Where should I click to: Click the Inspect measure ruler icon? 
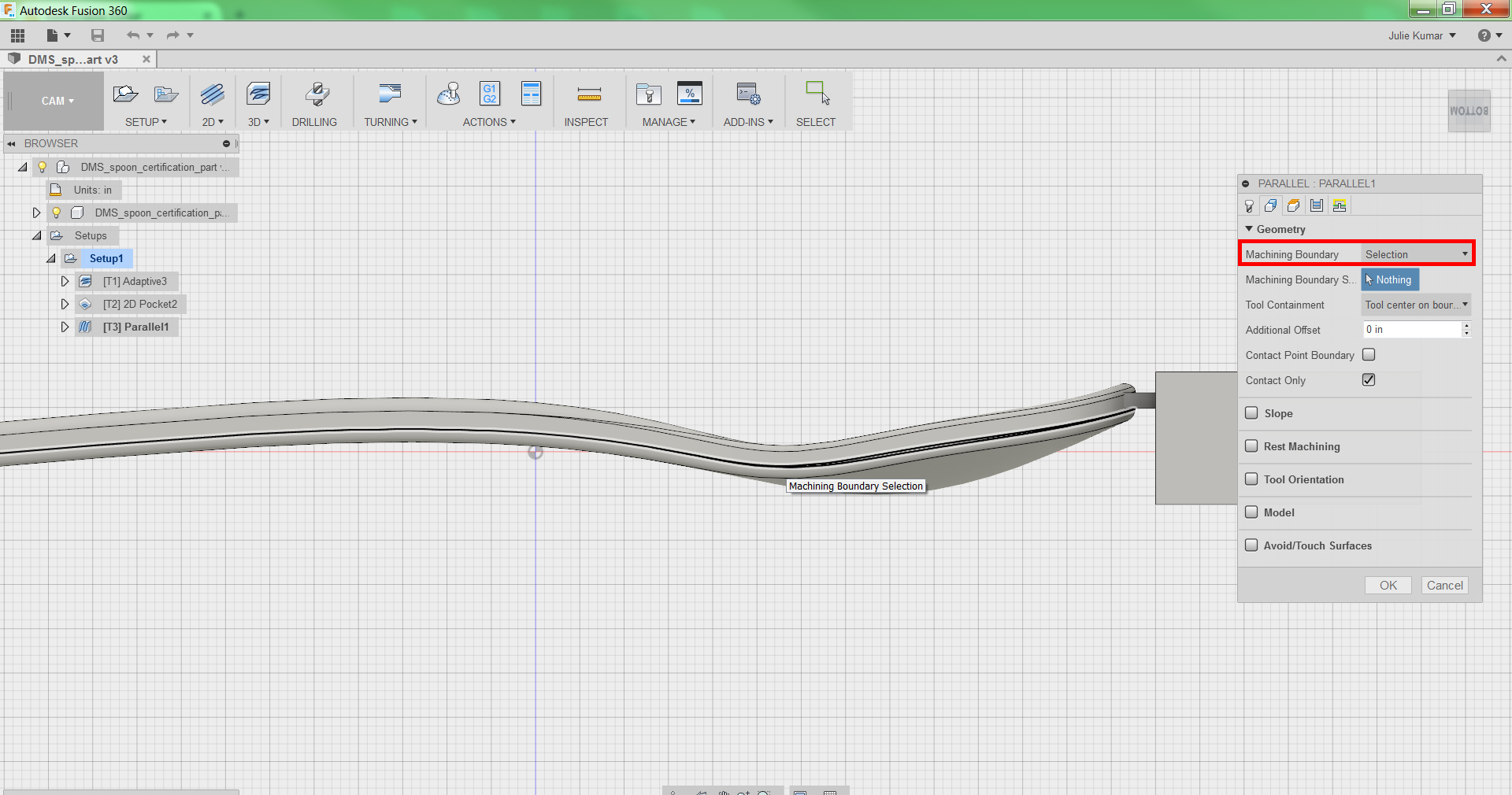pyautogui.click(x=589, y=94)
